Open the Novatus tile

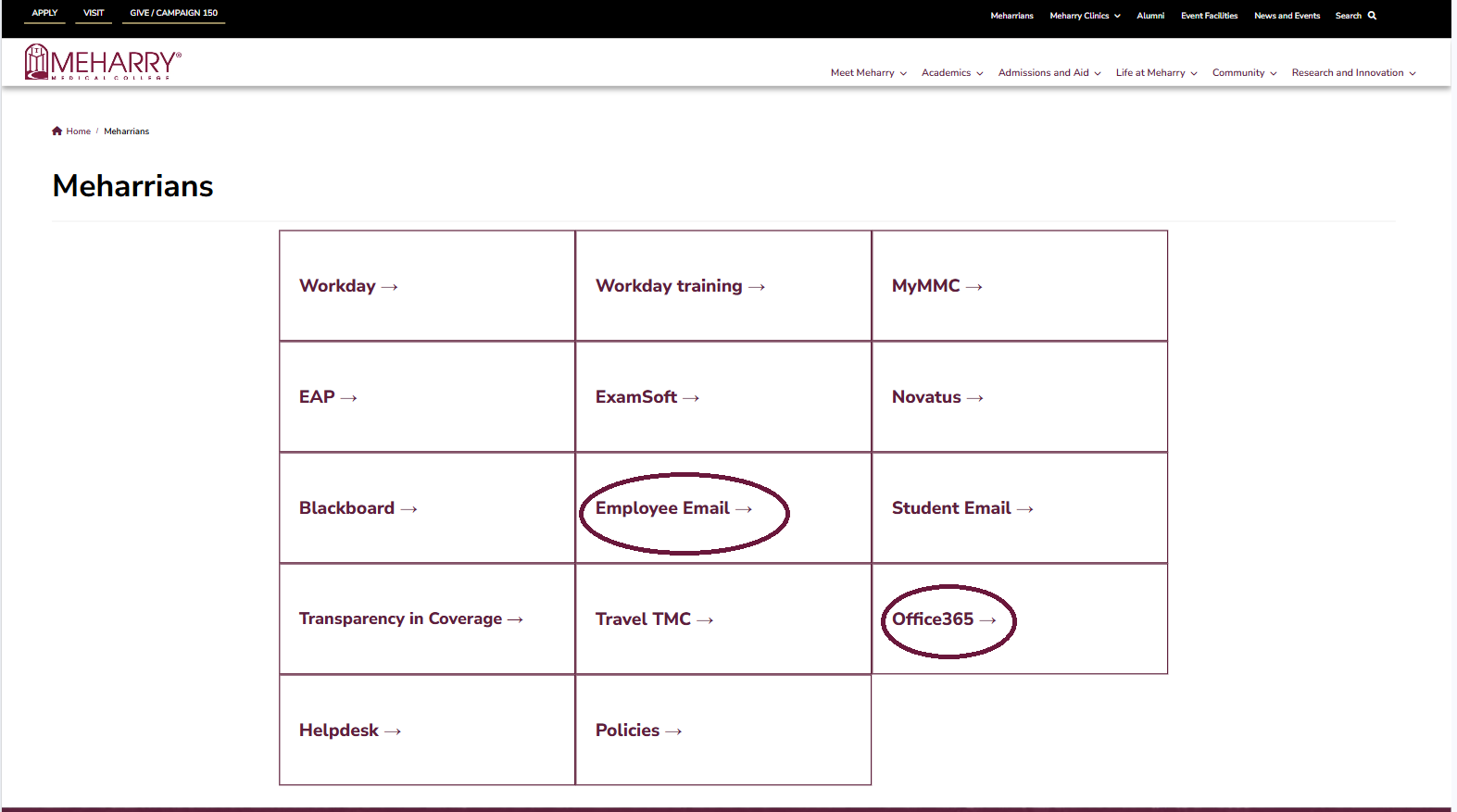tap(1020, 397)
